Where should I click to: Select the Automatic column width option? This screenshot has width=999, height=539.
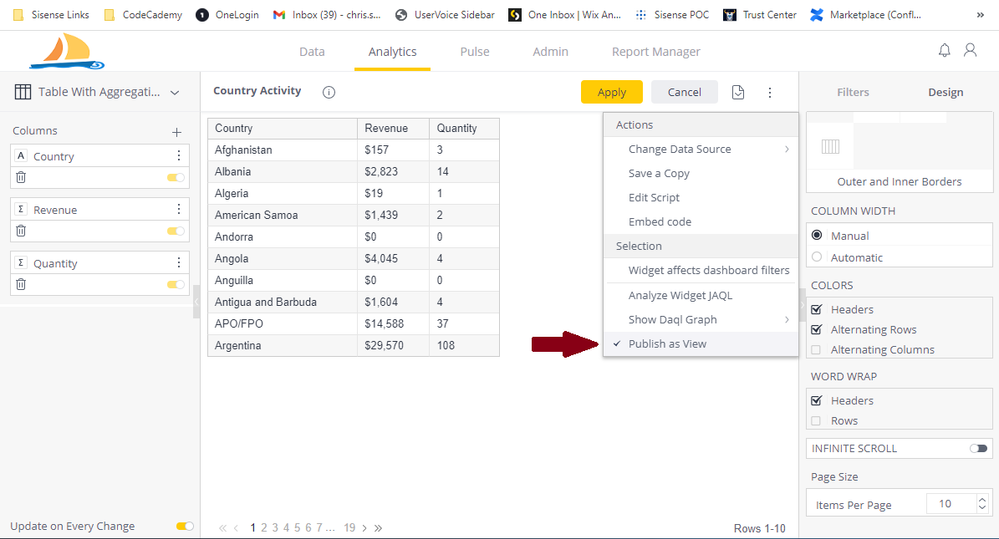[817, 257]
